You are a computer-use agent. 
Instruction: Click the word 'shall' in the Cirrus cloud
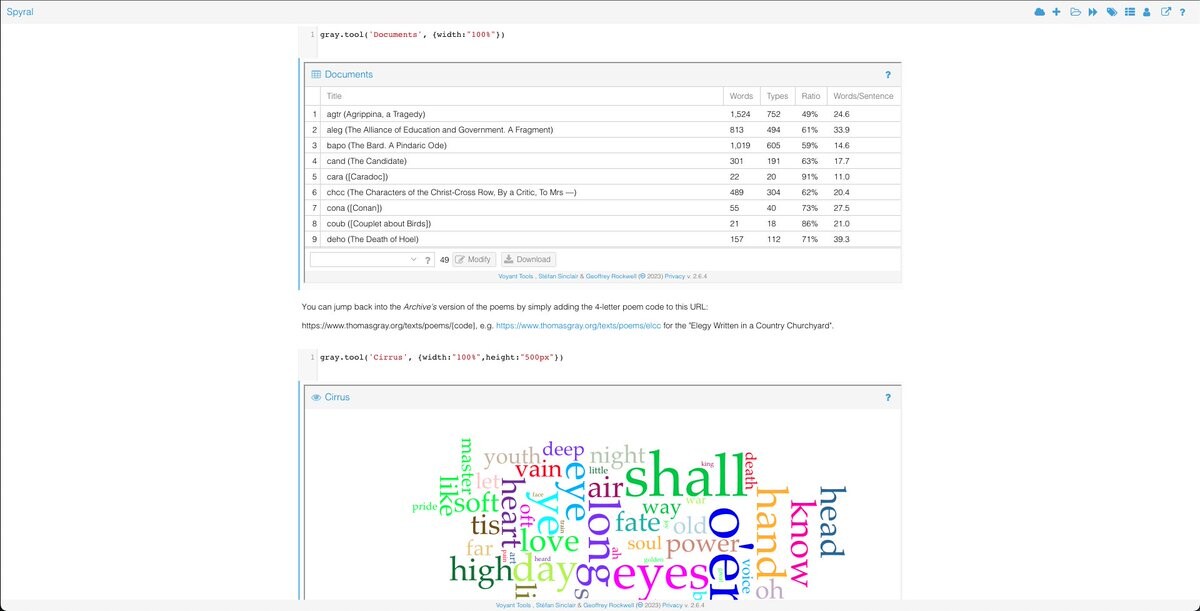[x=685, y=474]
